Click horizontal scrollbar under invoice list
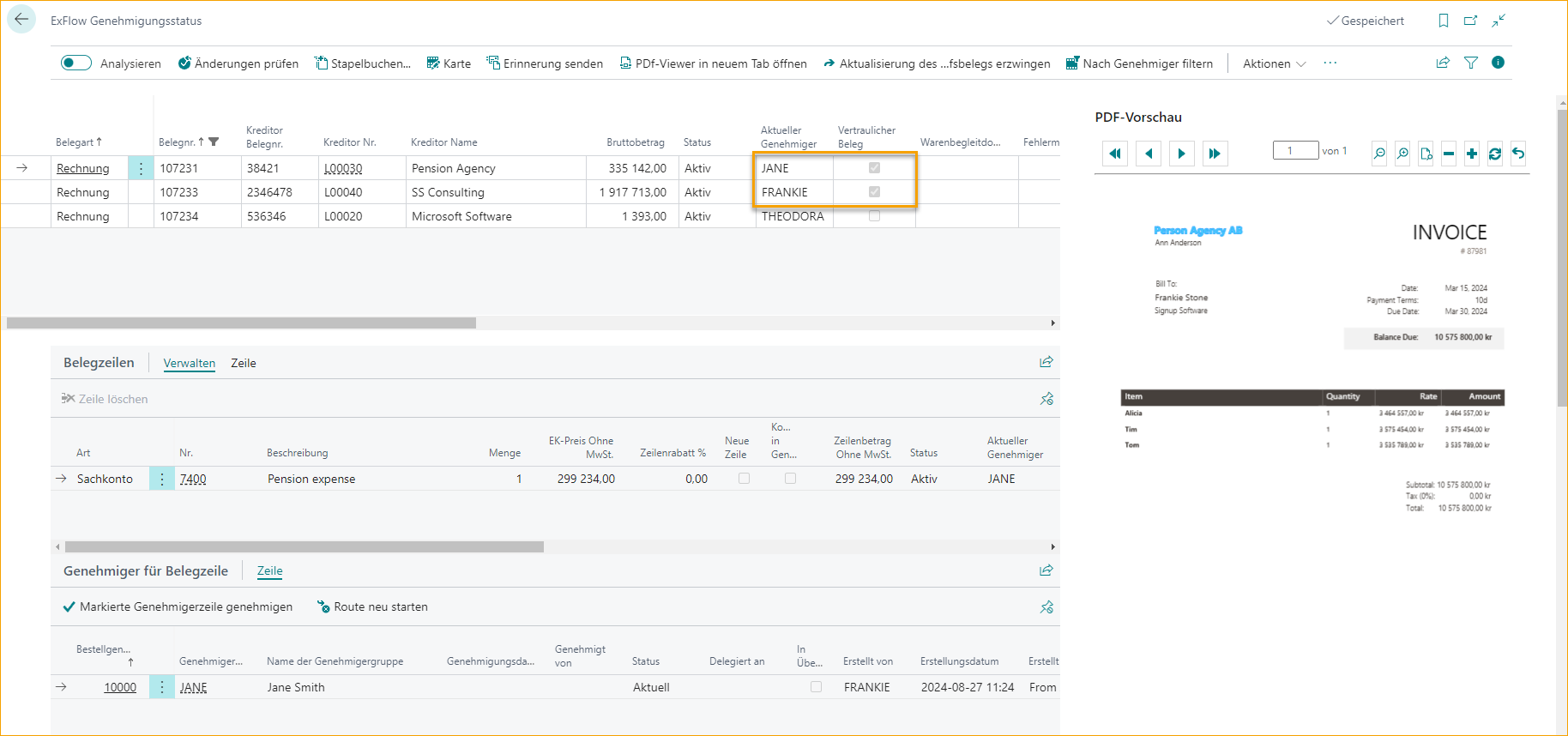Image resolution: width=1568 pixels, height=736 pixels. [x=241, y=323]
